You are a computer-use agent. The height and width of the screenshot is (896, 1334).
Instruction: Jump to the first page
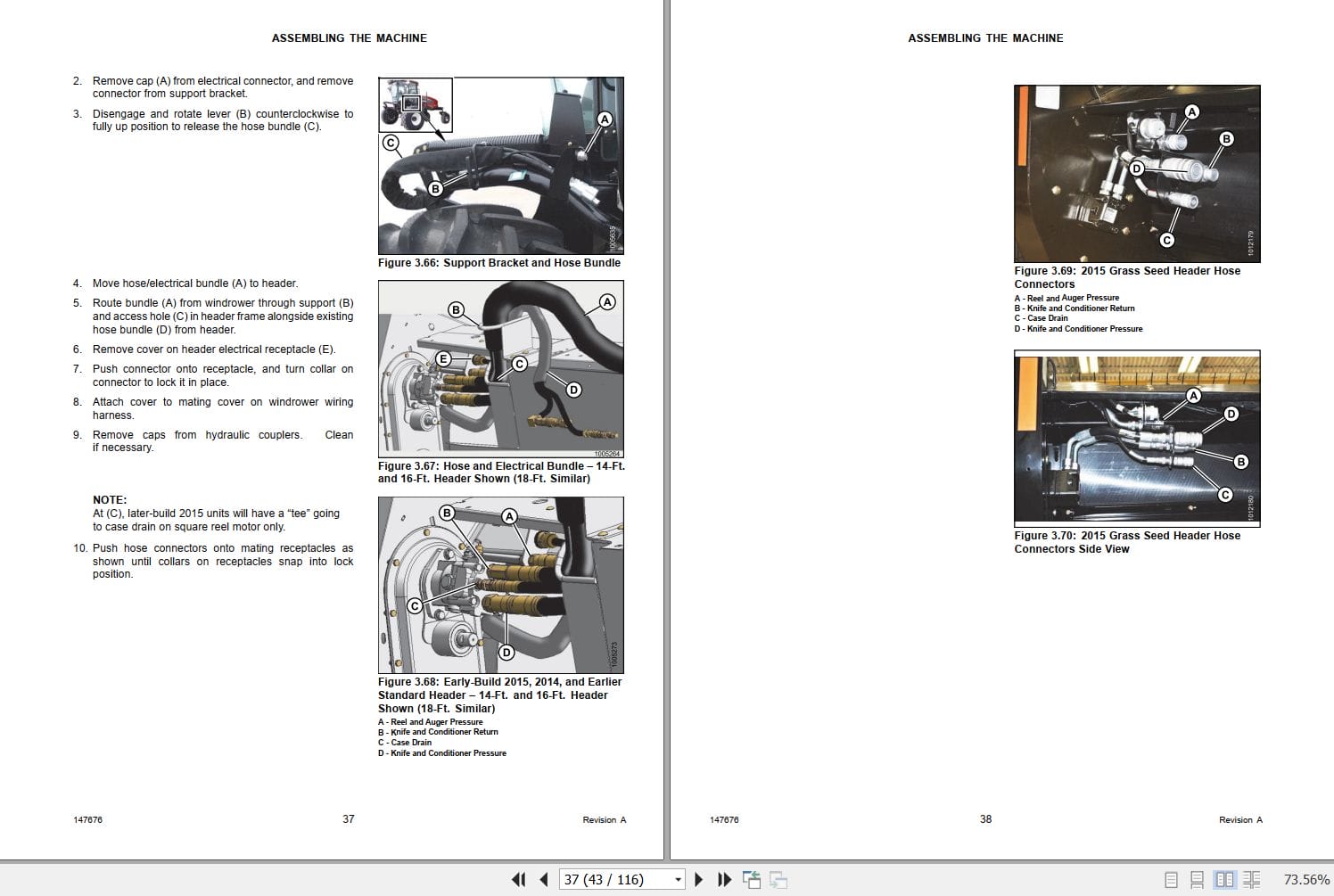[x=519, y=879]
